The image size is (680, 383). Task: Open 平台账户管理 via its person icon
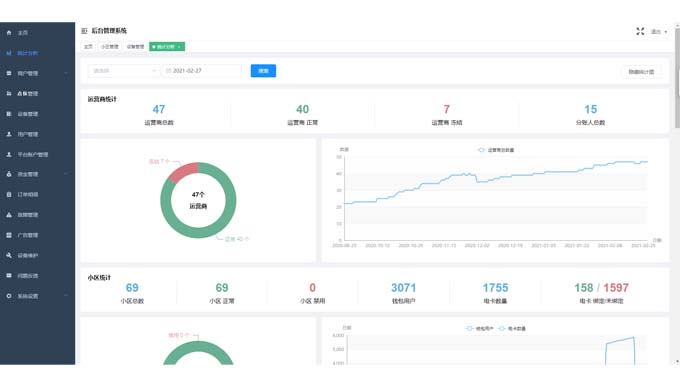click(9, 154)
